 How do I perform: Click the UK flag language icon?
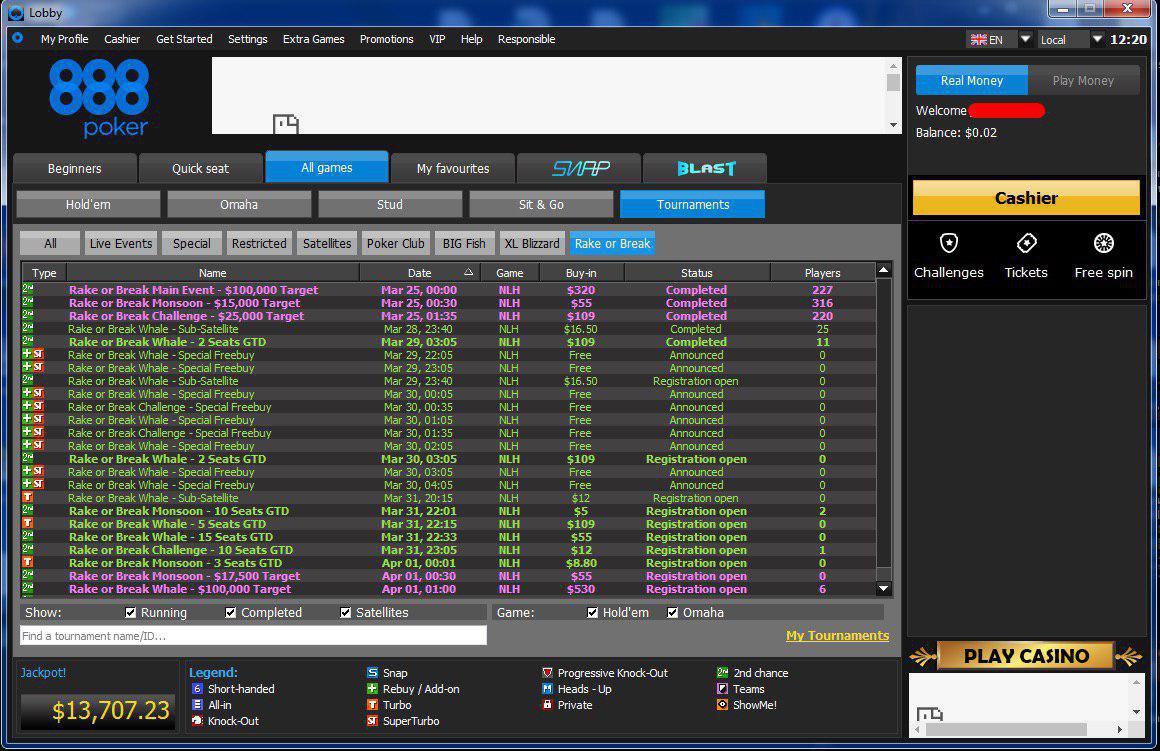click(x=978, y=40)
